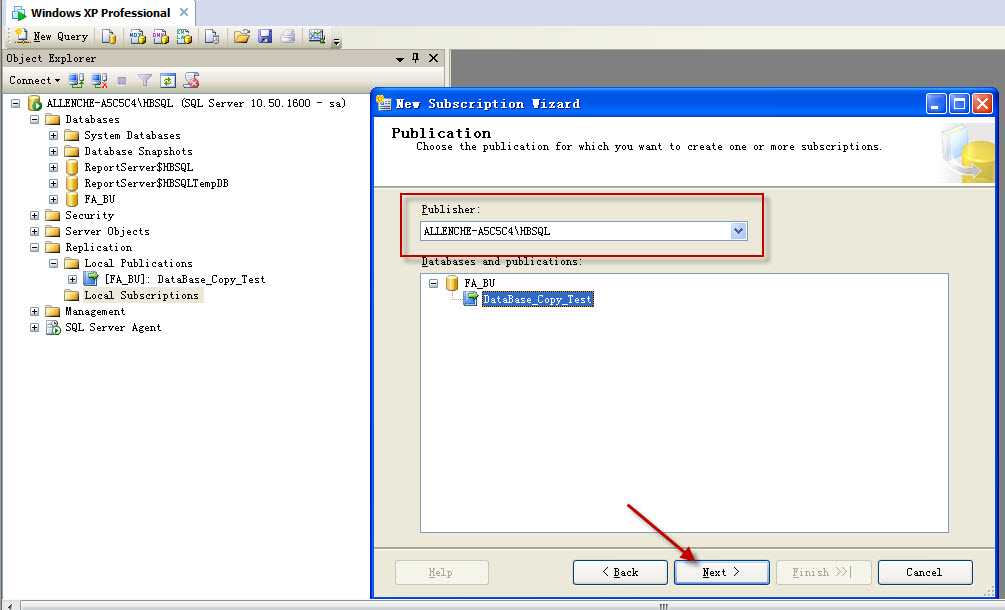The image size is (1005, 610).
Task: Select the SQL Server Agent item
Action: click(113, 327)
